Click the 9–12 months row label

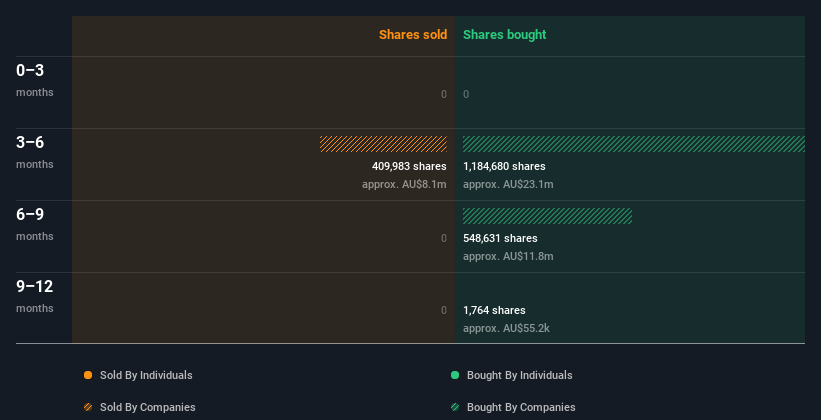[35, 296]
